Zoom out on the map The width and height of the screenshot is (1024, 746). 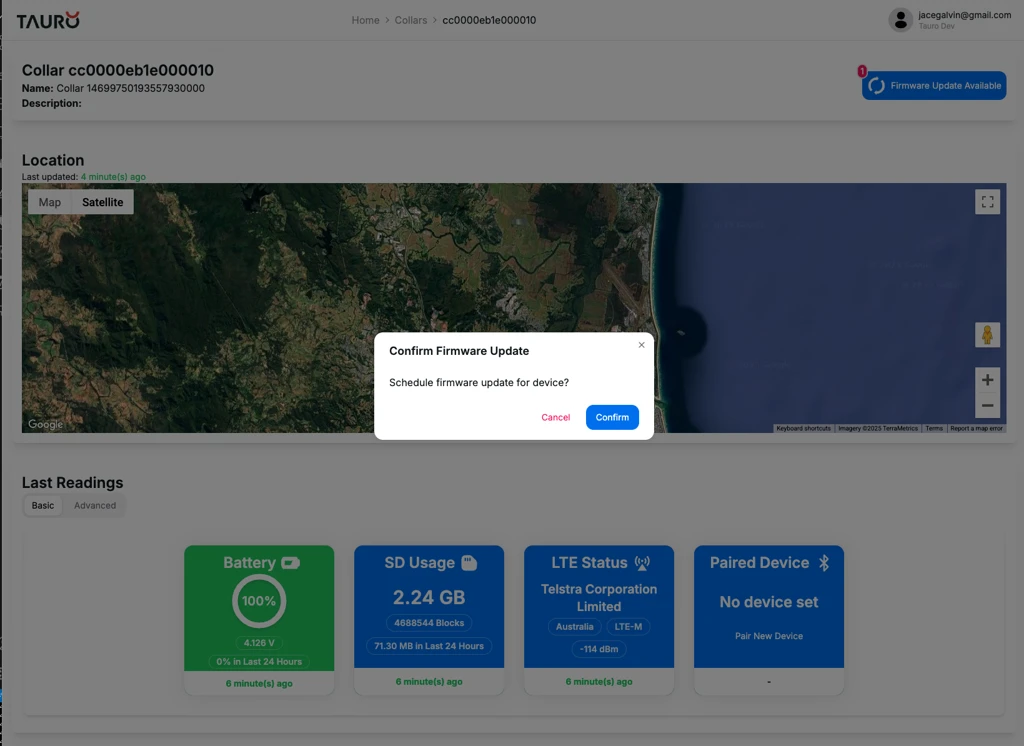click(x=987, y=405)
